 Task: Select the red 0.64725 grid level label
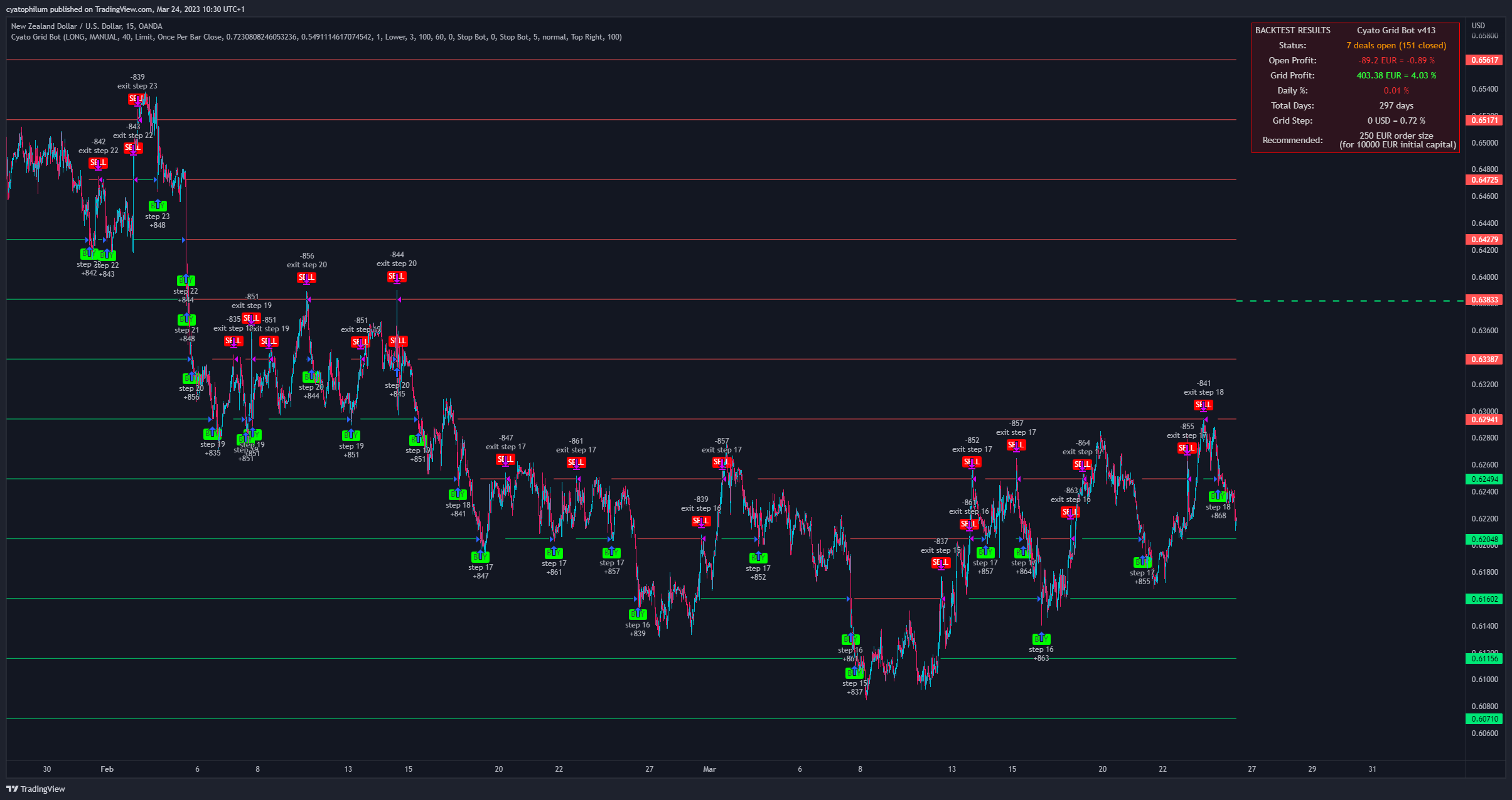[1484, 180]
